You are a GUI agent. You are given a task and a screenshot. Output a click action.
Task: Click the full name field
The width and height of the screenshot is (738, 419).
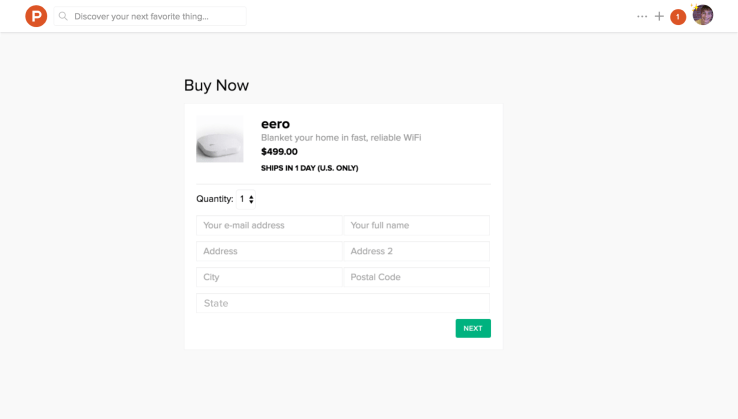(416, 225)
